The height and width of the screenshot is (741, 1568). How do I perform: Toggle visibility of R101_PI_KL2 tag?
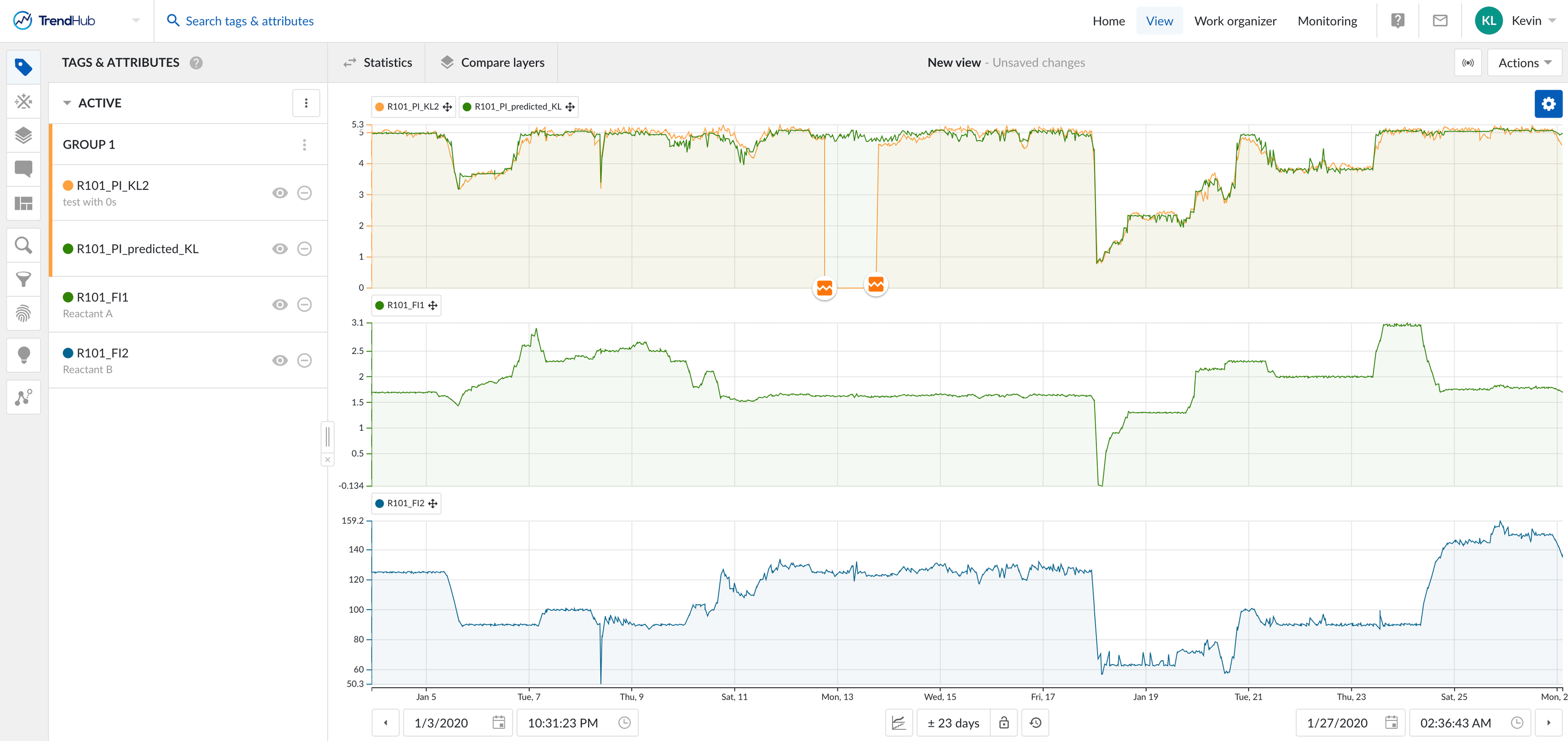coord(280,193)
